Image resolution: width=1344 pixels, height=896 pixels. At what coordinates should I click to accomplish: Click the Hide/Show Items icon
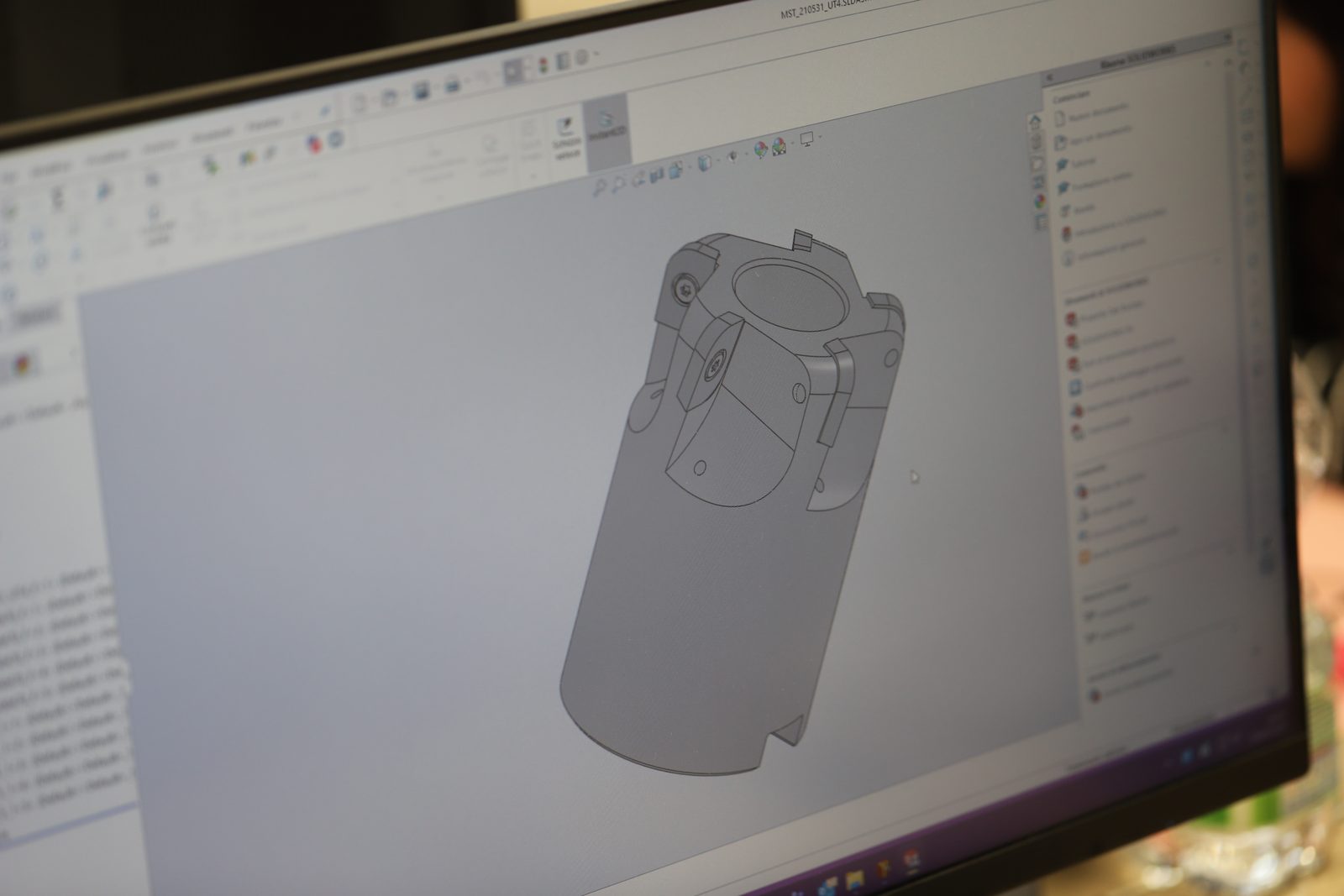732,156
